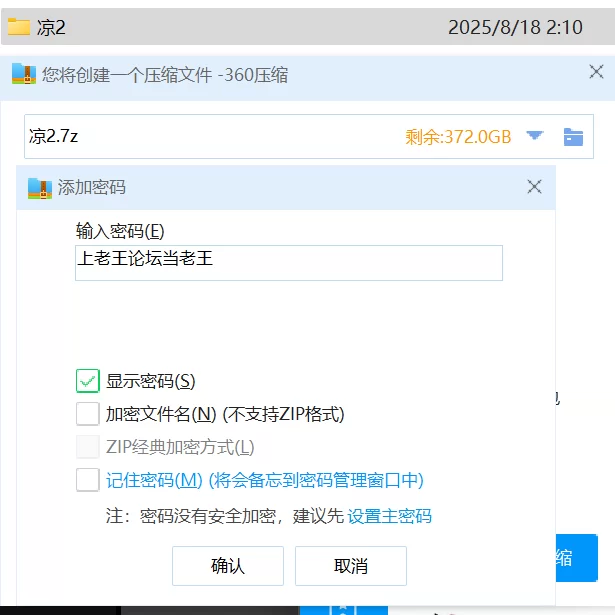Open the 设置主密码 link
The image size is (615, 615).
coord(389,516)
